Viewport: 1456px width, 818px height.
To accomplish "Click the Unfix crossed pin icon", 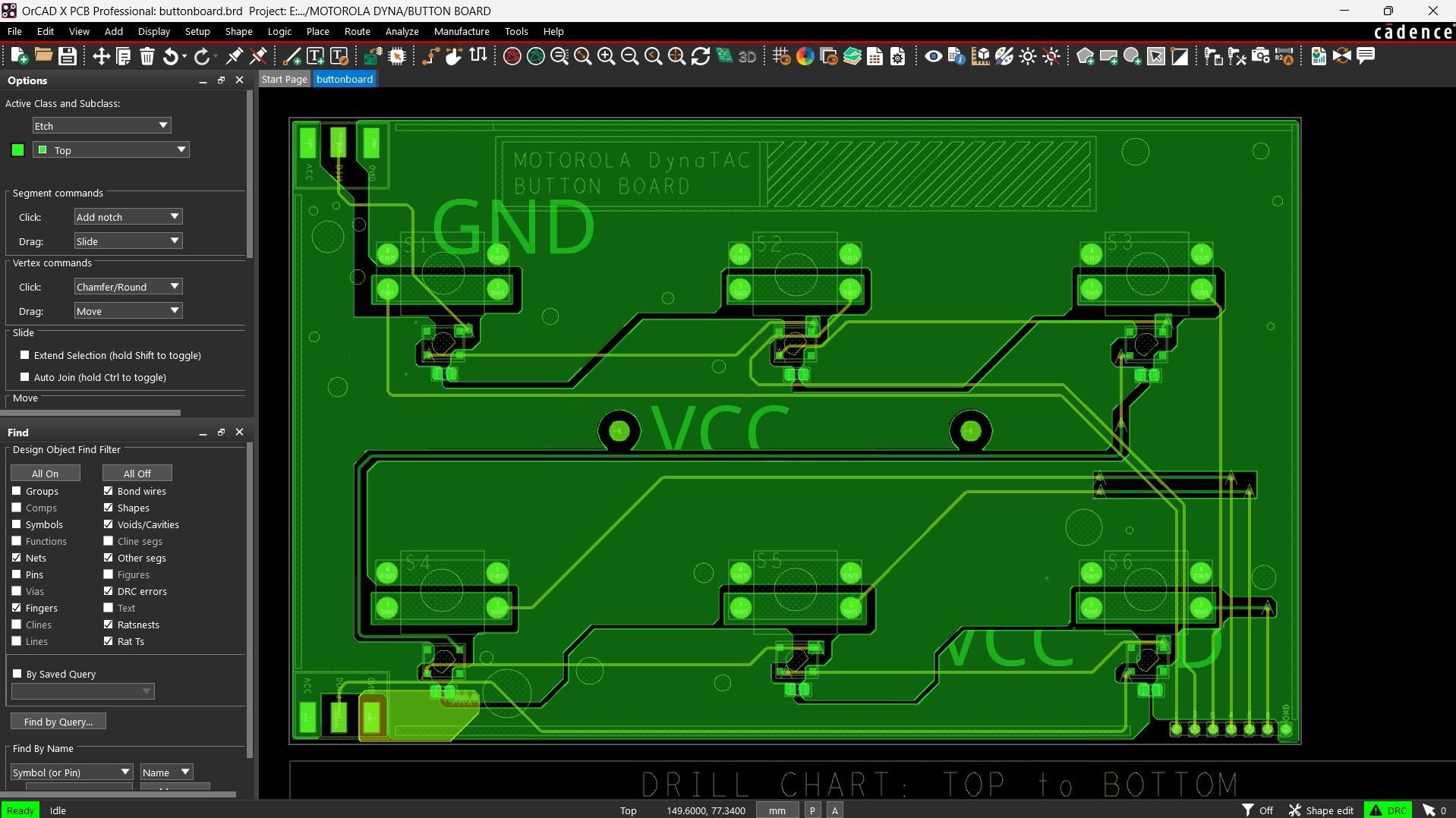I will [x=258, y=56].
